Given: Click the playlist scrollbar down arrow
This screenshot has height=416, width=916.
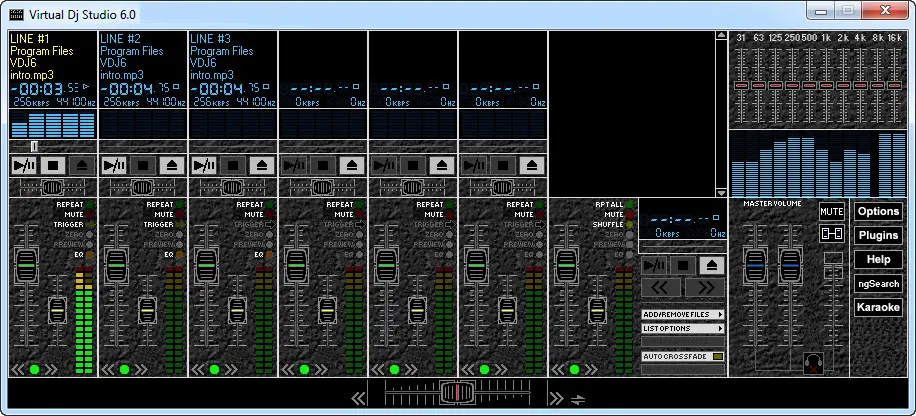Looking at the screenshot, I should (x=721, y=192).
